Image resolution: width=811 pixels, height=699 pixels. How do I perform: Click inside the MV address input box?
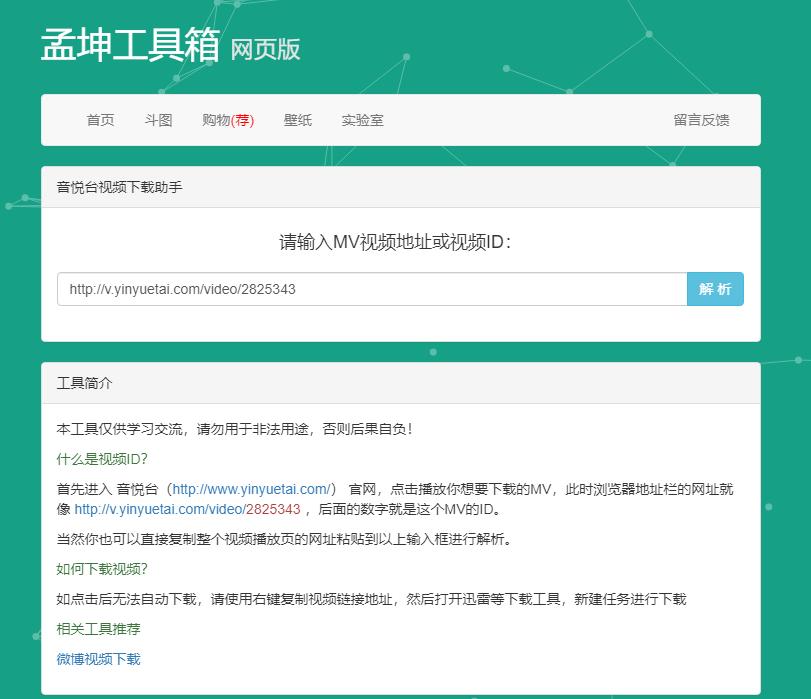point(370,289)
